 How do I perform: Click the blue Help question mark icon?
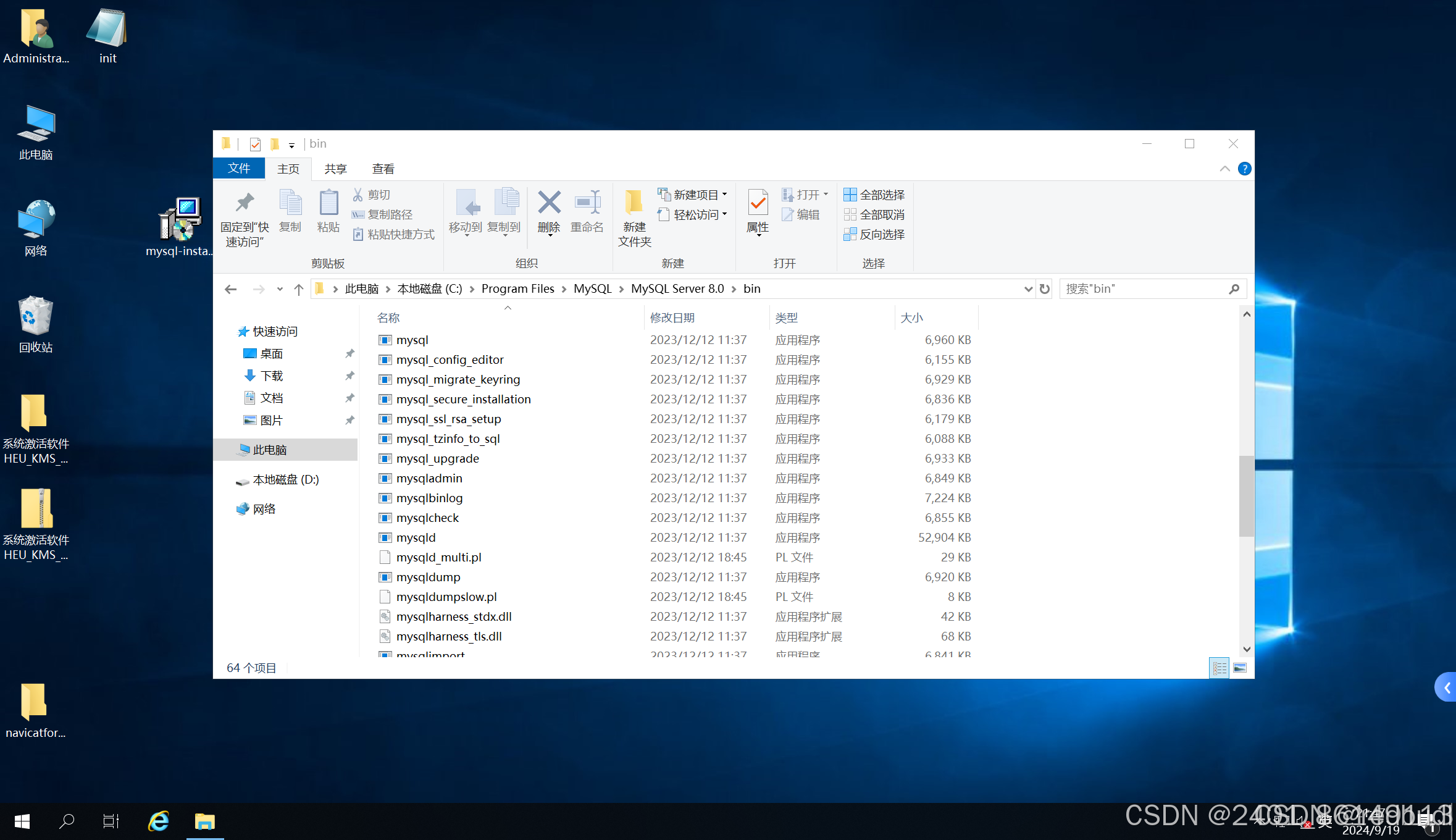click(x=1244, y=169)
